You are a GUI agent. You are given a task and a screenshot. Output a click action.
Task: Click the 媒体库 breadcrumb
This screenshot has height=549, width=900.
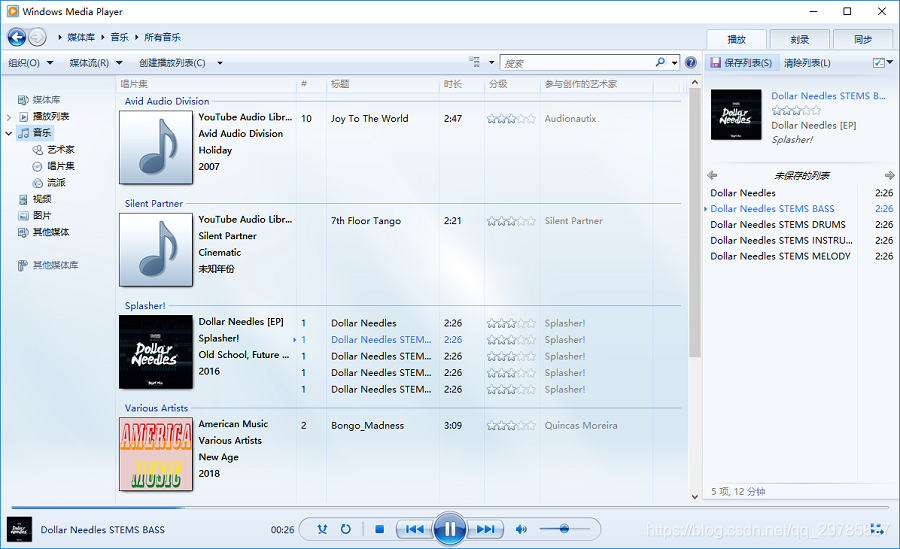[81, 37]
